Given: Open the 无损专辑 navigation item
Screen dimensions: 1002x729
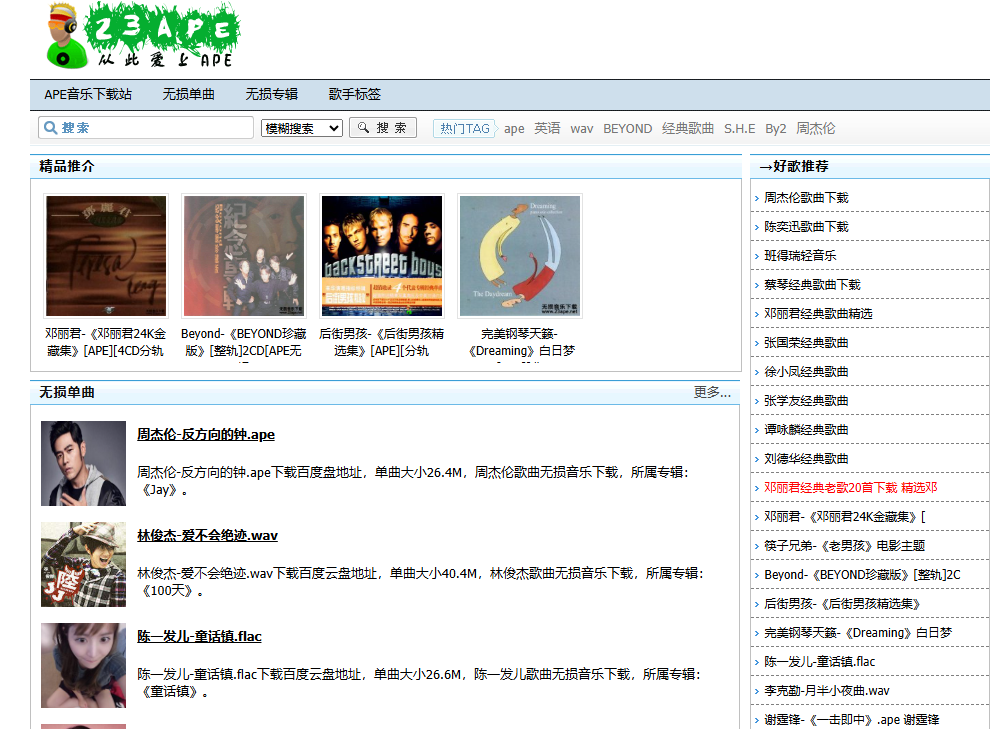Looking at the screenshot, I should 271,94.
